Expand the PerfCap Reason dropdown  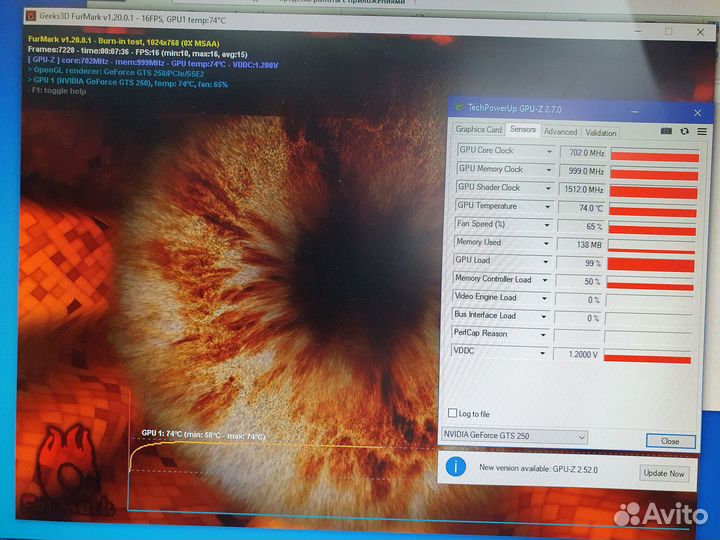pos(543,335)
